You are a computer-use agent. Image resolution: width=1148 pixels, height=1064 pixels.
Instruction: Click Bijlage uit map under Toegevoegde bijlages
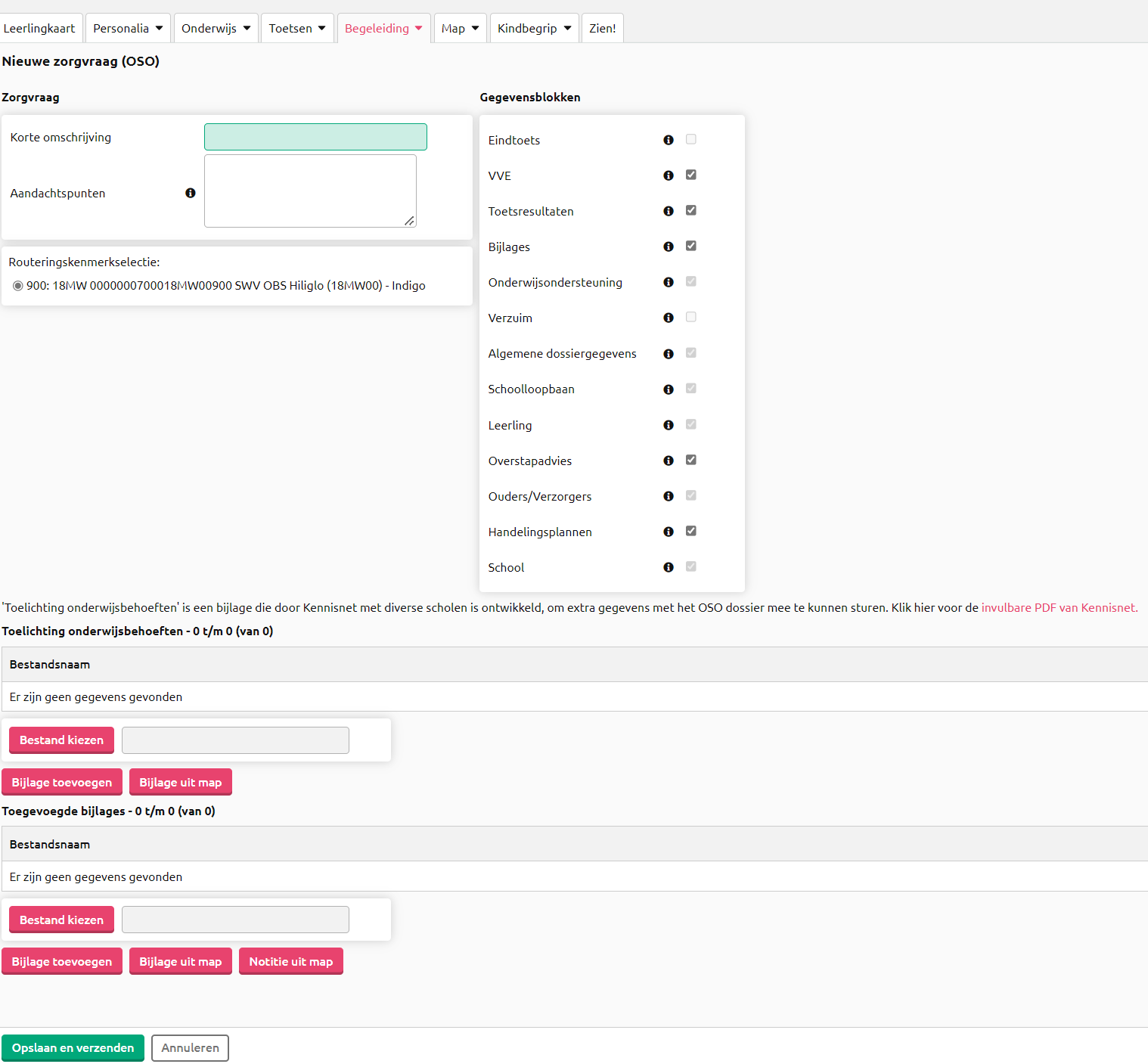click(x=181, y=962)
